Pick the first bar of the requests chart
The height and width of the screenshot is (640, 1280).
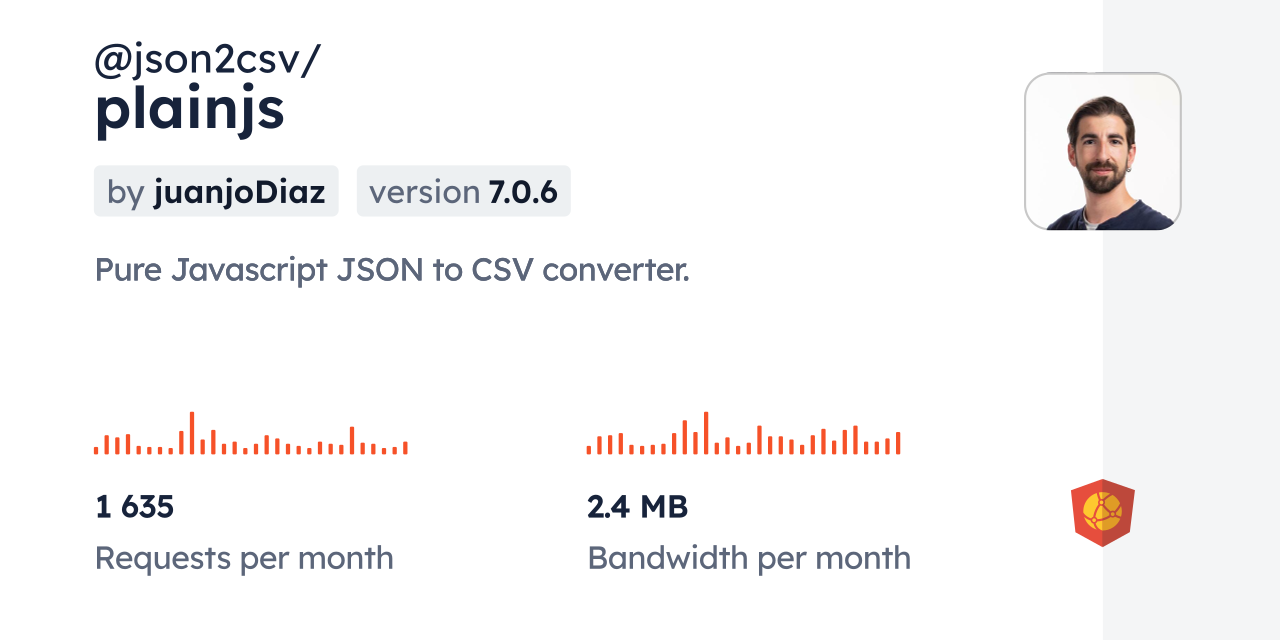point(96,450)
